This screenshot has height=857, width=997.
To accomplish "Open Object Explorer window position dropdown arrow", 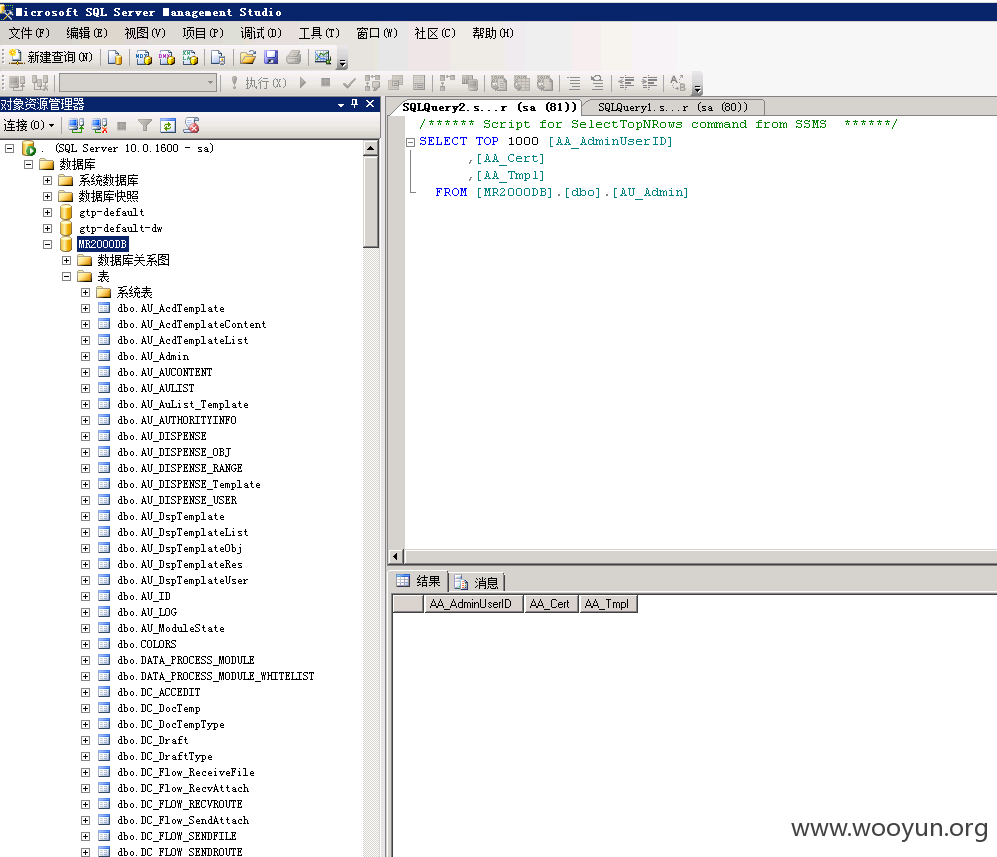I will (341, 104).
